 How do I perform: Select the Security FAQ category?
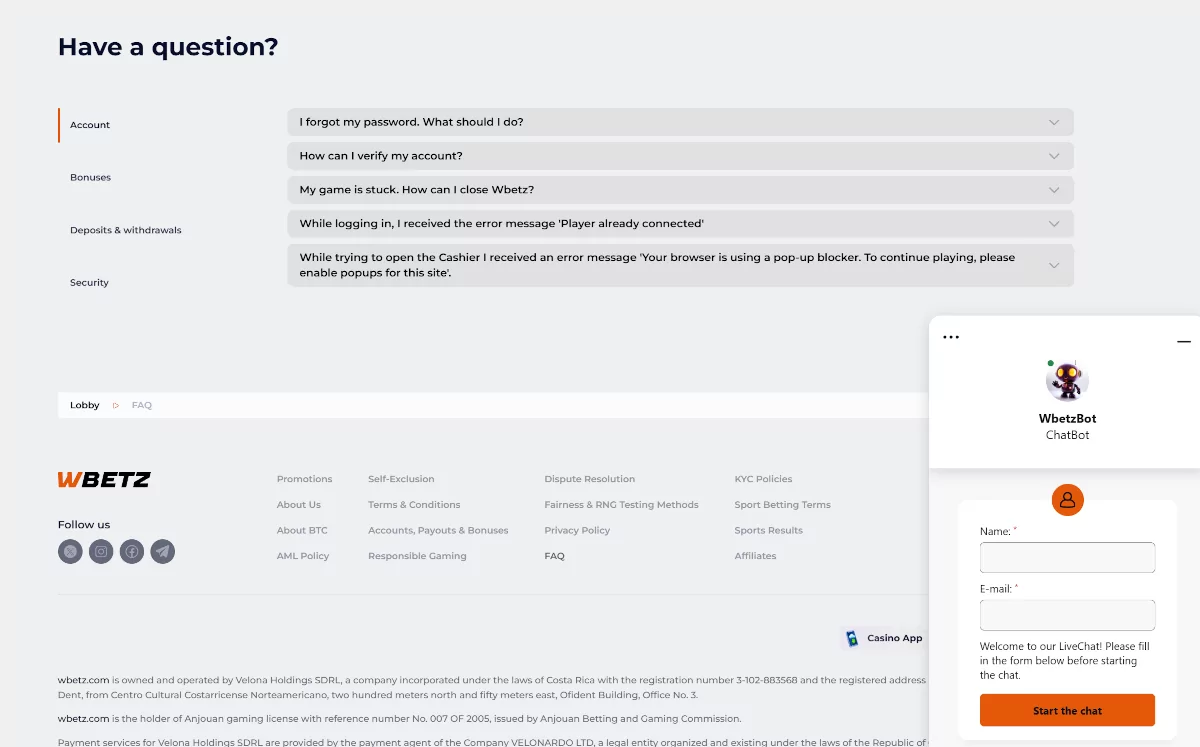tap(89, 283)
